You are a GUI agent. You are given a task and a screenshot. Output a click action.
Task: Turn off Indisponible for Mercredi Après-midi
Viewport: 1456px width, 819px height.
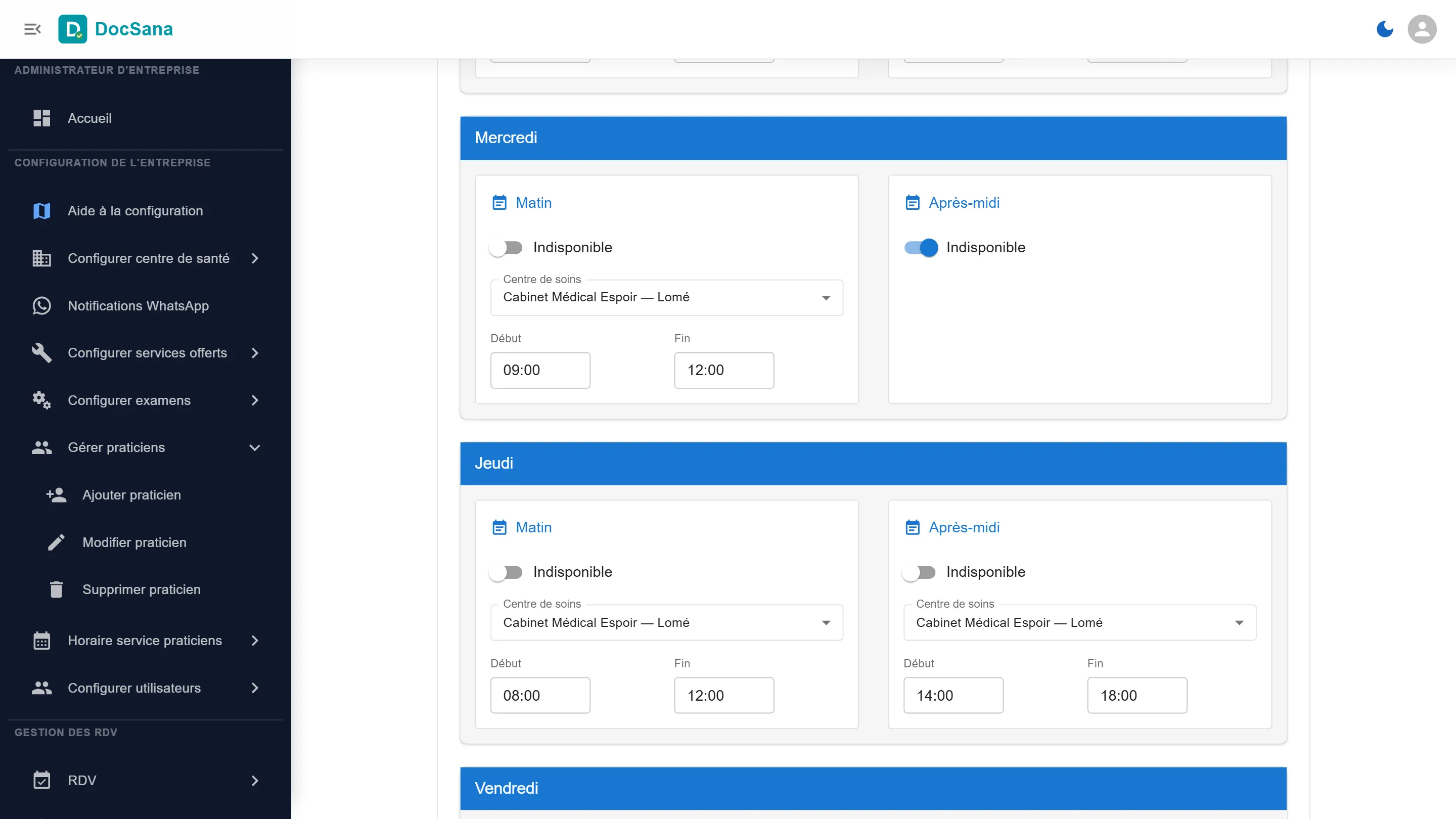click(x=921, y=248)
